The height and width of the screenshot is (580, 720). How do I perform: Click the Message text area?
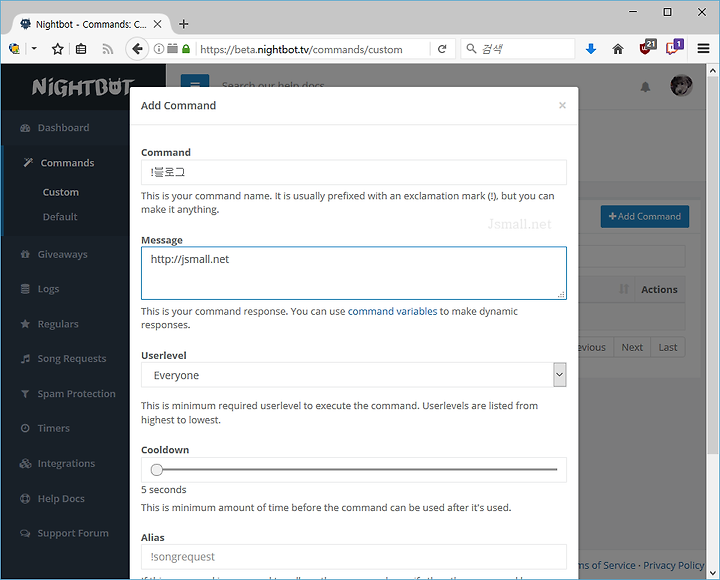(x=354, y=273)
